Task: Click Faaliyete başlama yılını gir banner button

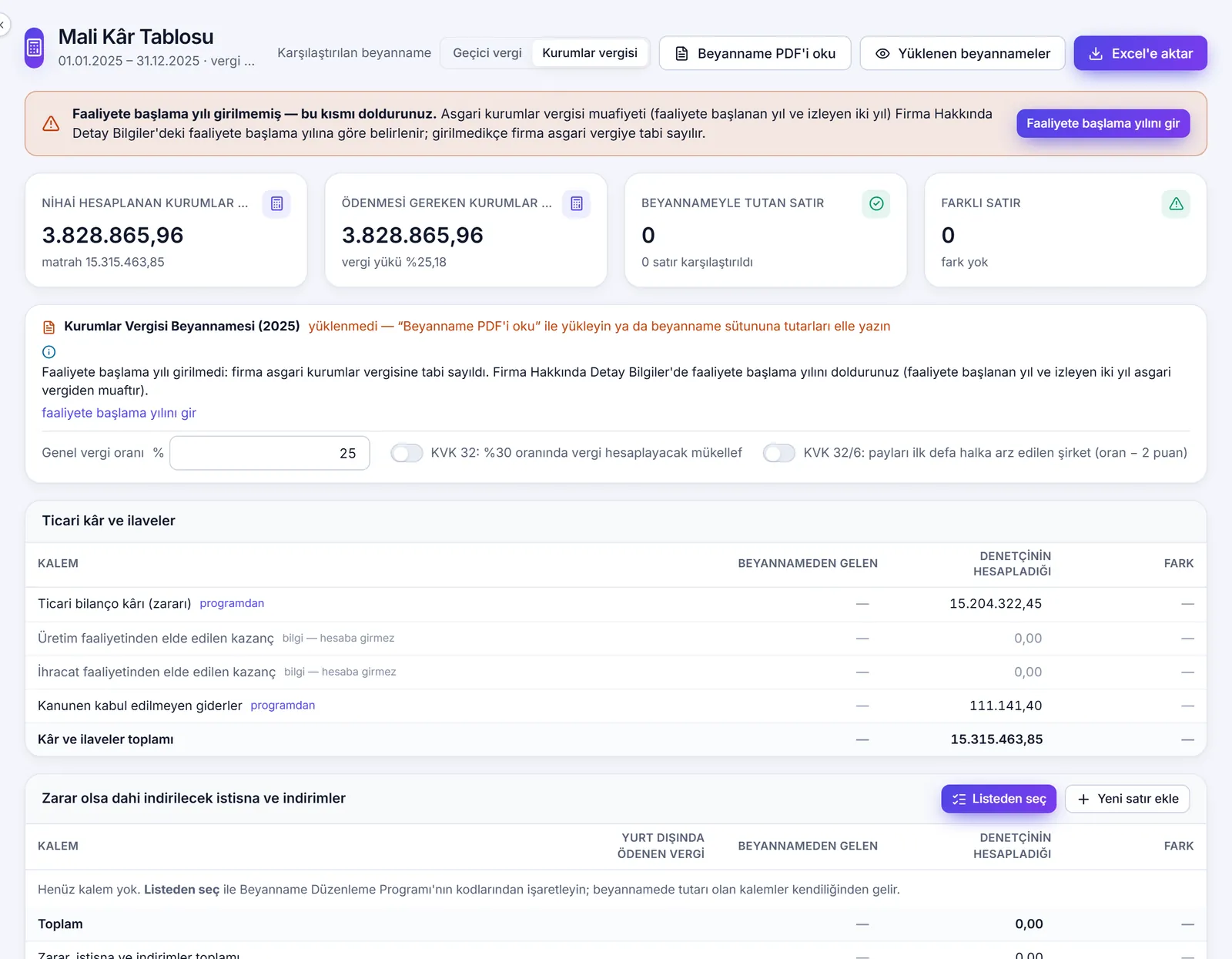Action: 1103,123
